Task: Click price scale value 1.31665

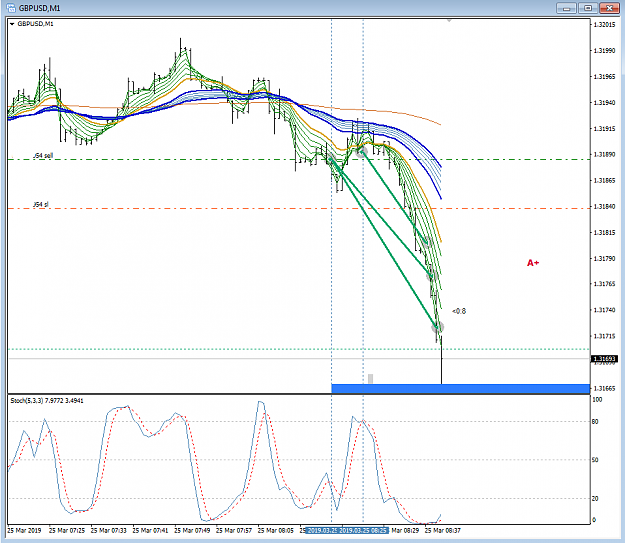Action: click(604, 388)
